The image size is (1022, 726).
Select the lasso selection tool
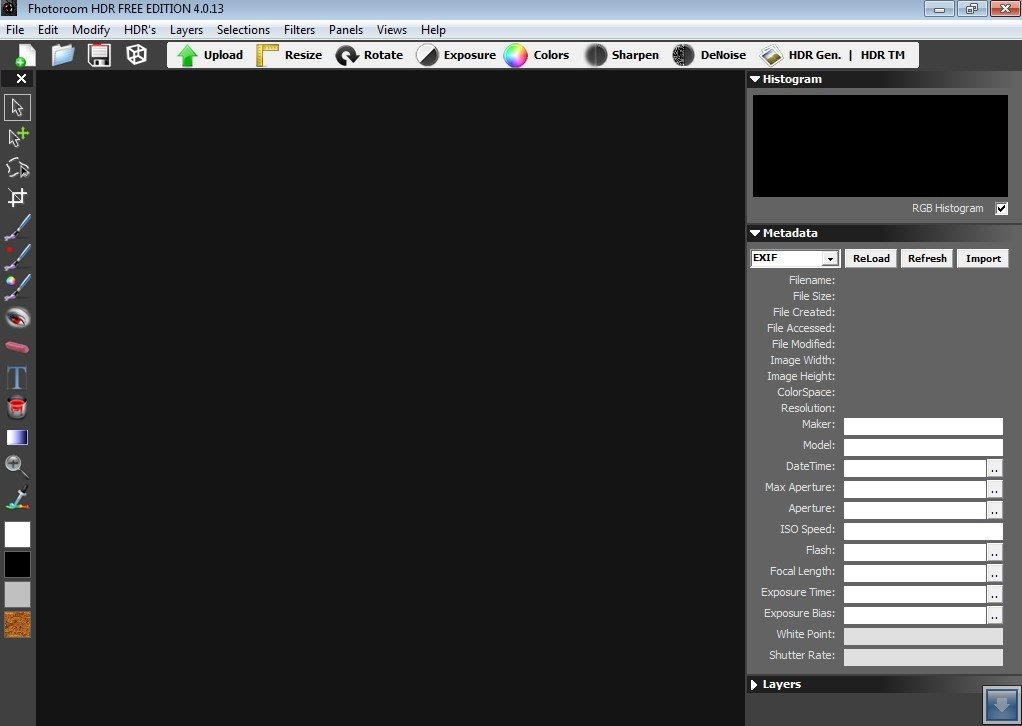tap(18, 167)
